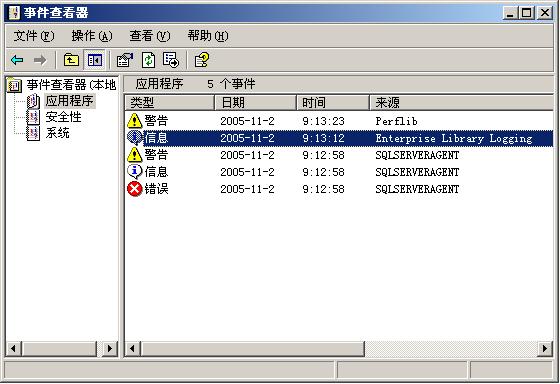Screen dimensions: 560x384
Task: Click the tree pane horizontal scrollbar thumb
Action: 59,348
